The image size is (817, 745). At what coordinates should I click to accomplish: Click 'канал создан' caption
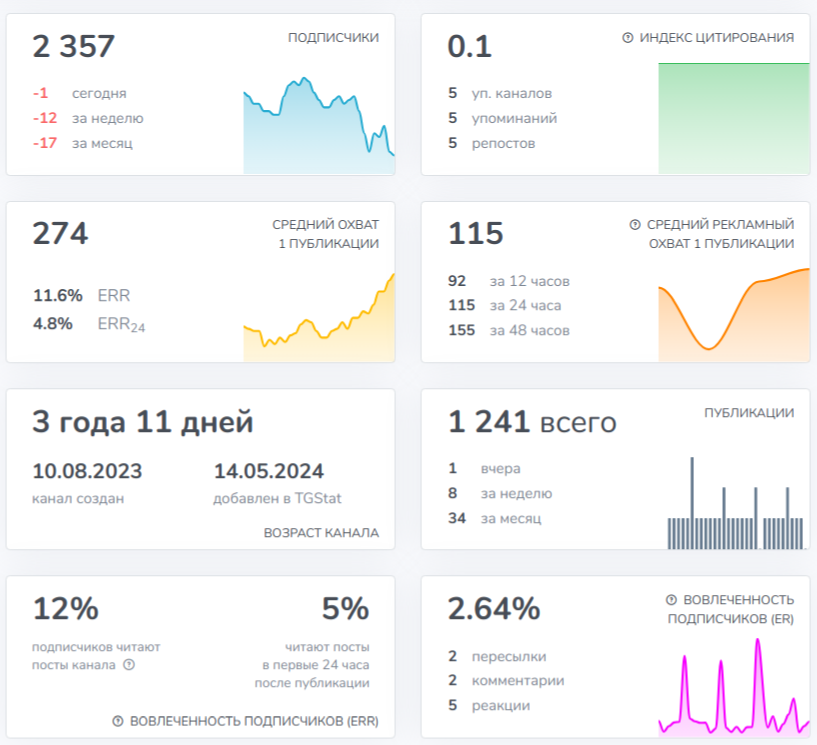coord(78,499)
